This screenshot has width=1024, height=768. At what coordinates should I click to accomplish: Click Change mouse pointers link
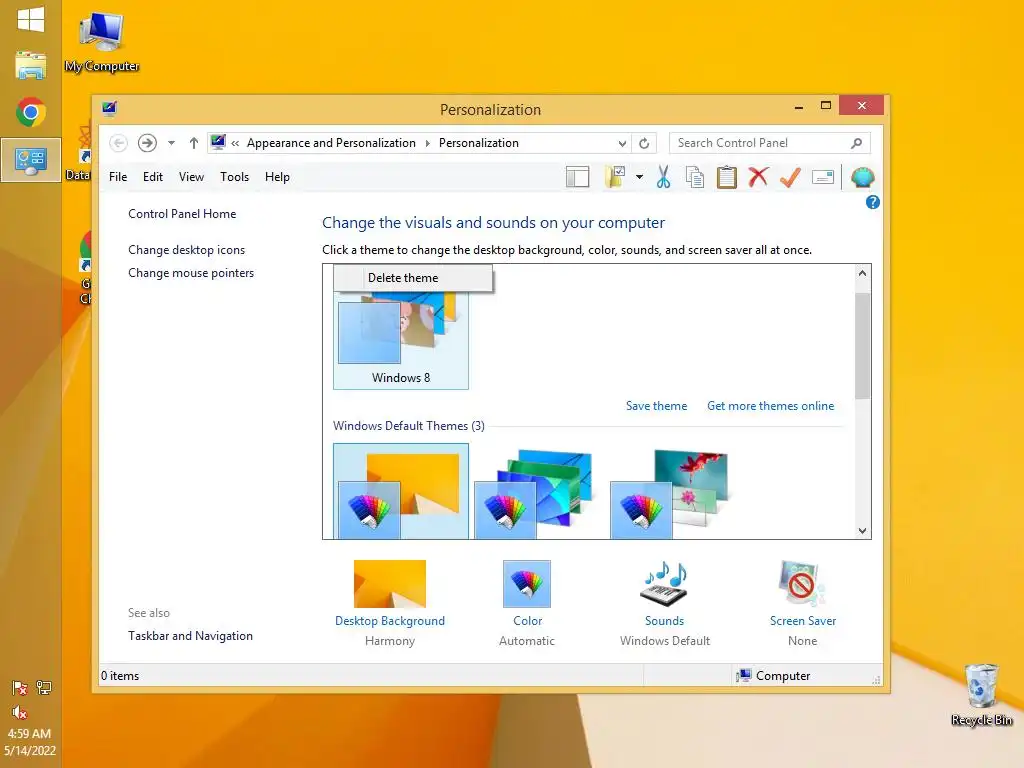pos(191,273)
